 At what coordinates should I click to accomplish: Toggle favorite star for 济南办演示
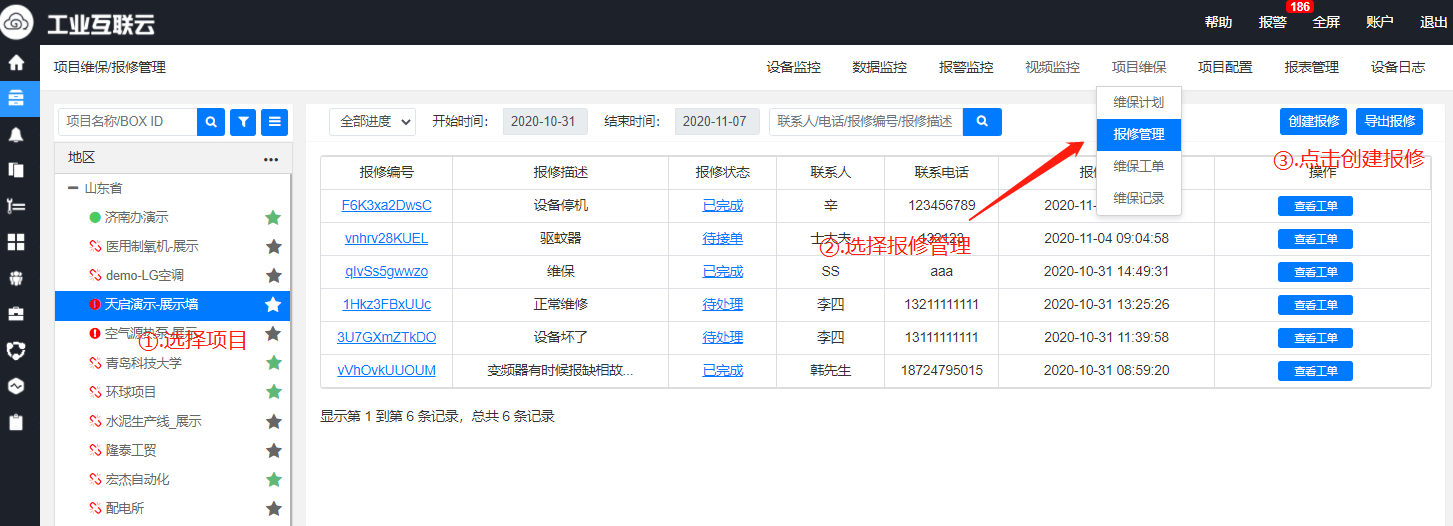pos(273,217)
